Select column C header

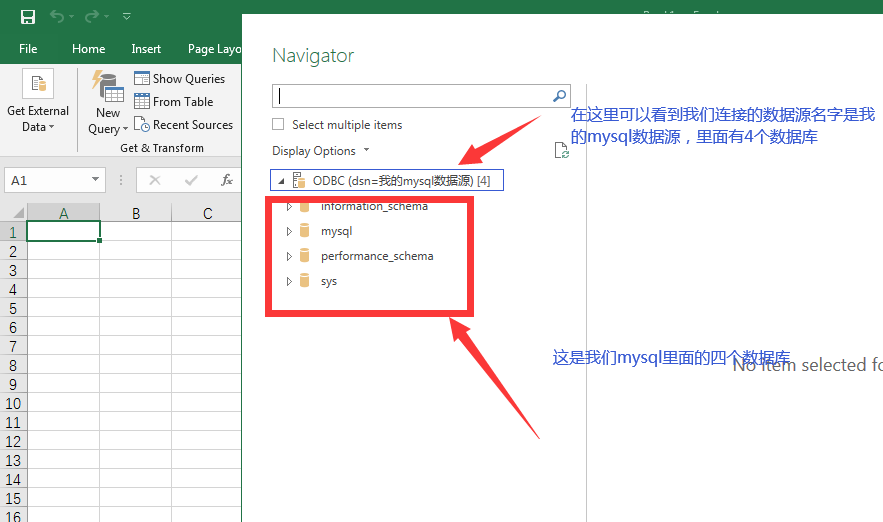(x=207, y=213)
